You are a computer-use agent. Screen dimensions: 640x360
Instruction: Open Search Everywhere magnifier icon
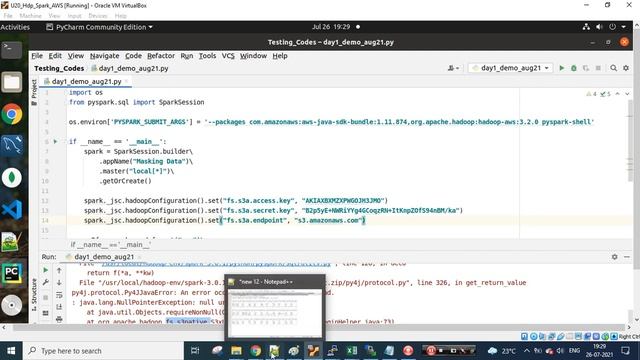pyautogui.click(x=613, y=68)
